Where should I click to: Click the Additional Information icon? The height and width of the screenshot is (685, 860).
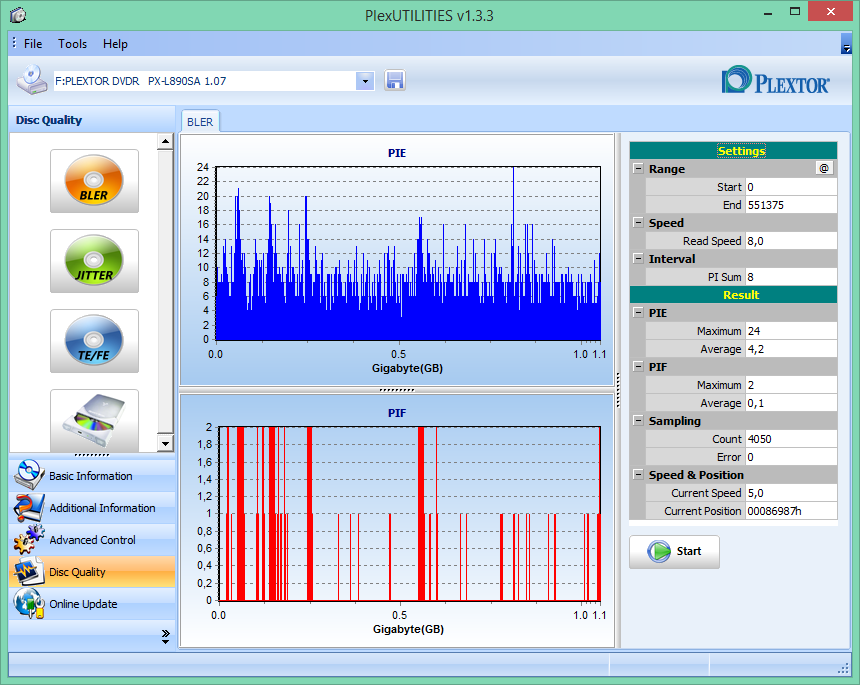[x=29, y=507]
